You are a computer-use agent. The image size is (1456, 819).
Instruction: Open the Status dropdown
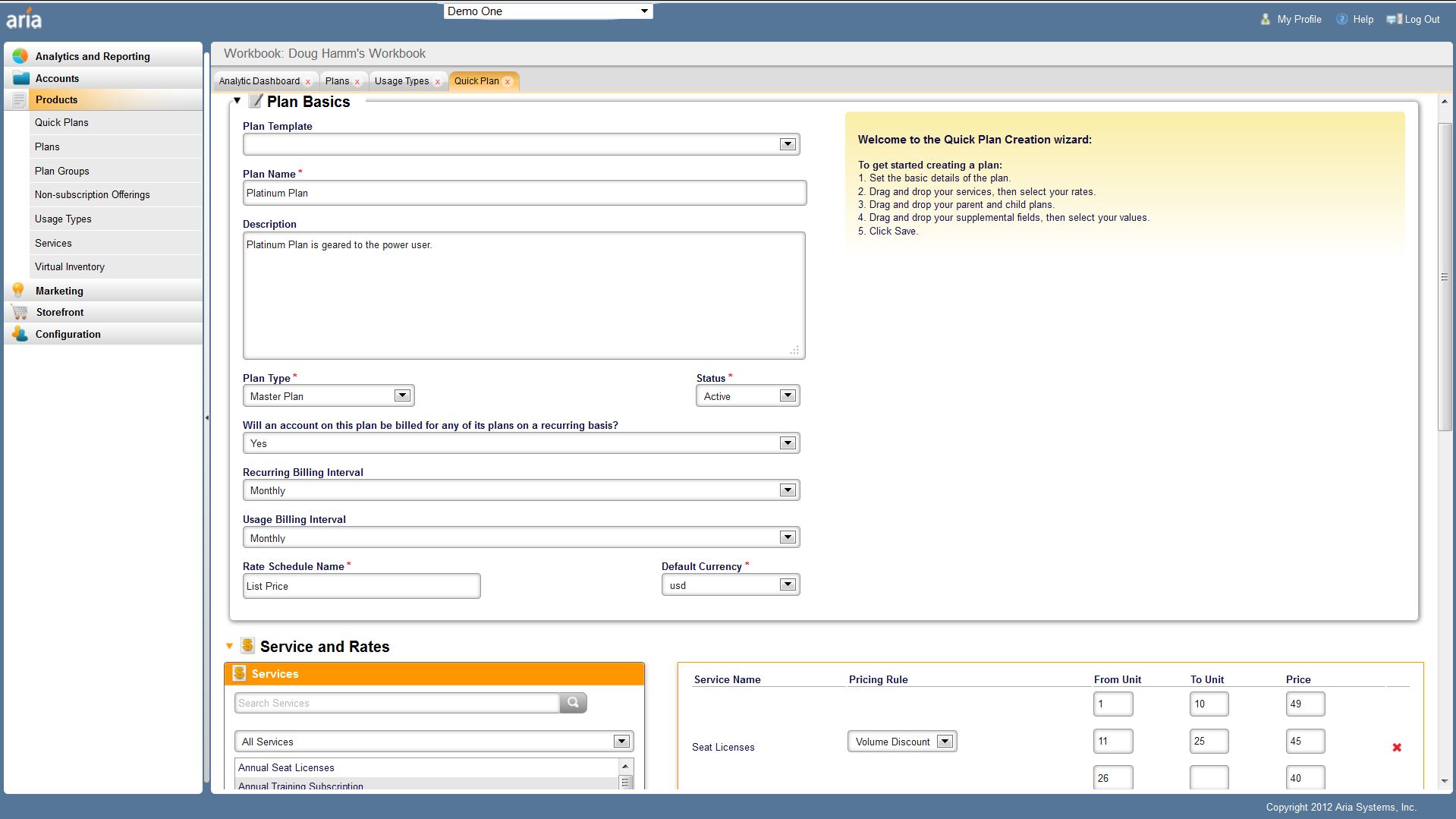[x=788, y=395]
